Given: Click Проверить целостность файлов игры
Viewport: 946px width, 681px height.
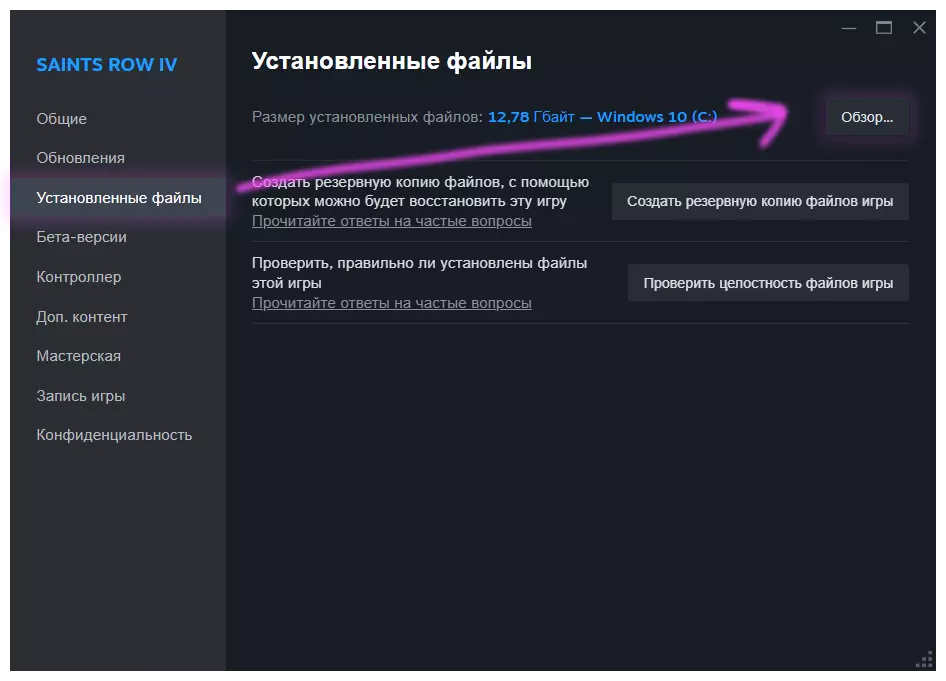Looking at the screenshot, I should [768, 283].
